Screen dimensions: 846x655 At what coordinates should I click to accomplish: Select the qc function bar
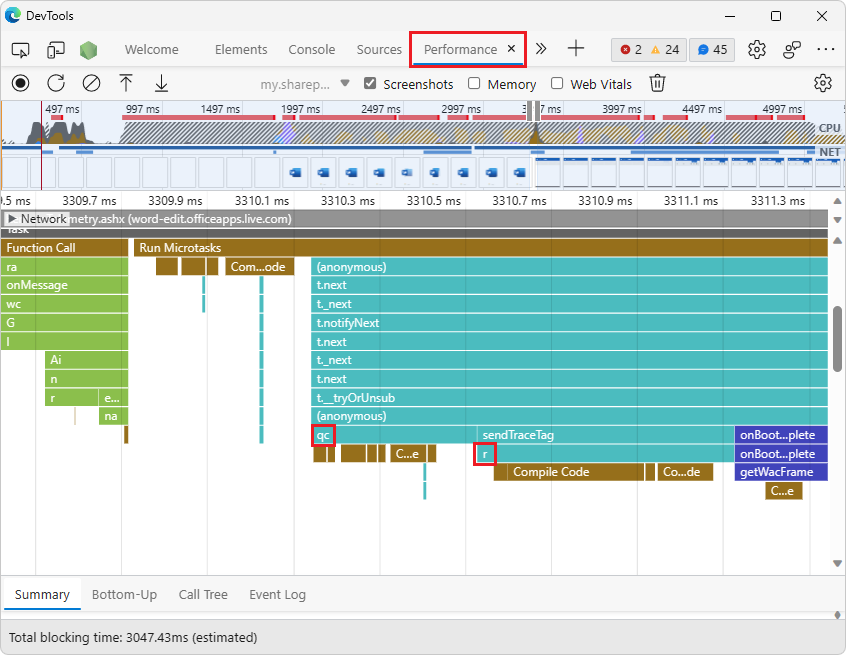click(x=394, y=435)
